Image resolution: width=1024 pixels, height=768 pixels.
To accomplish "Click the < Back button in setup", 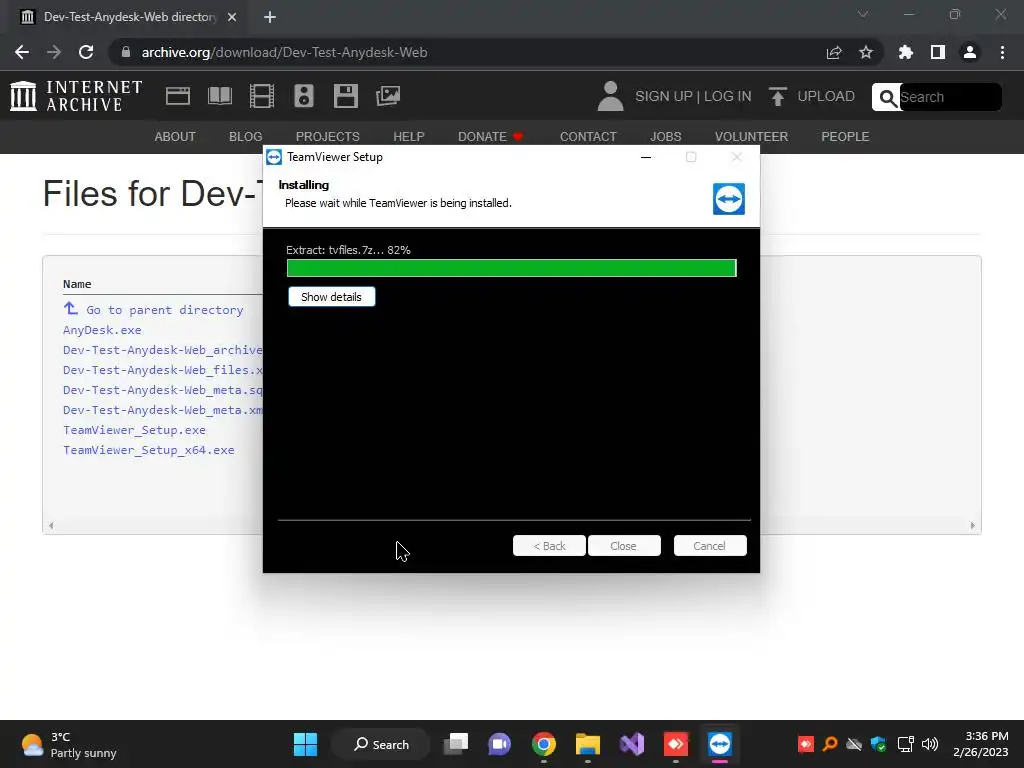I will point(549,546).
